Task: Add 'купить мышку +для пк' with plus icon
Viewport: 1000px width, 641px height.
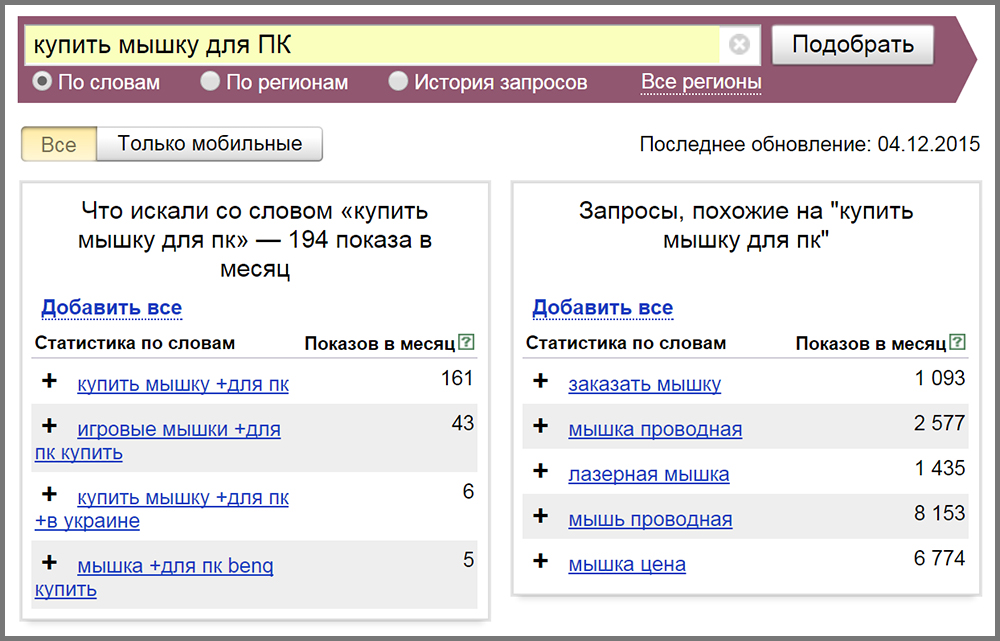Action: point(50,381)
